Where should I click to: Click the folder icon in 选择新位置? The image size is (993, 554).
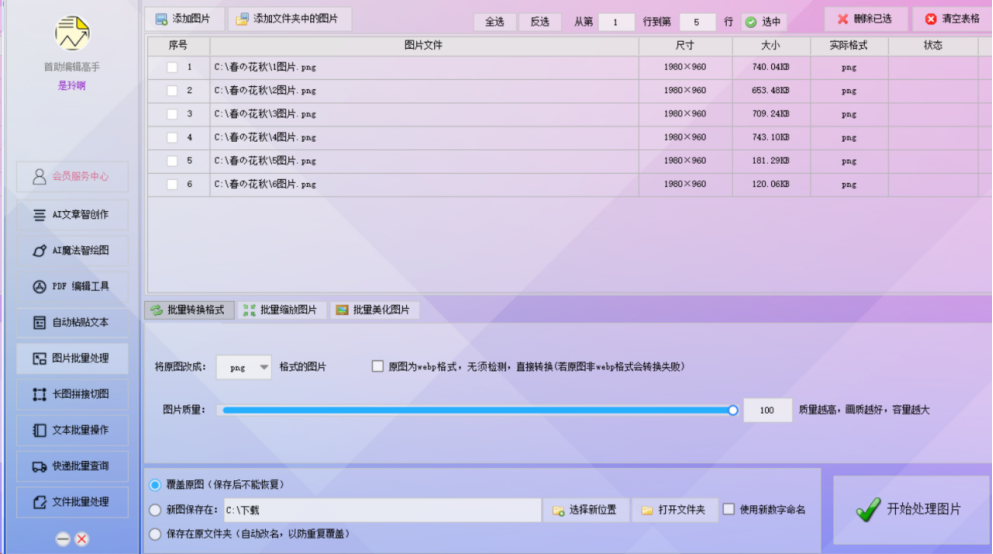559,510
